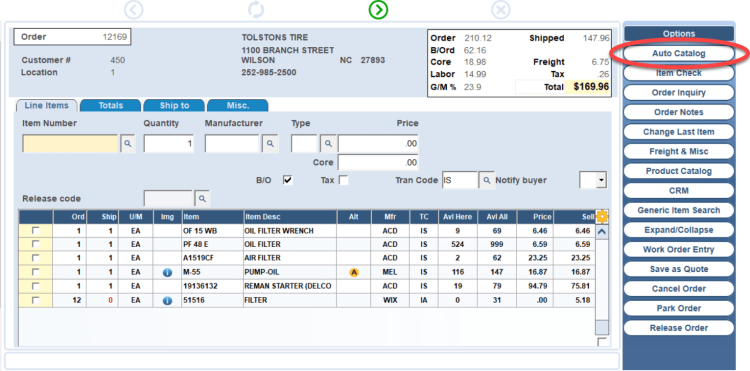Click the Item Desc column header
The image size is (750, 371).
click(290, 217)
